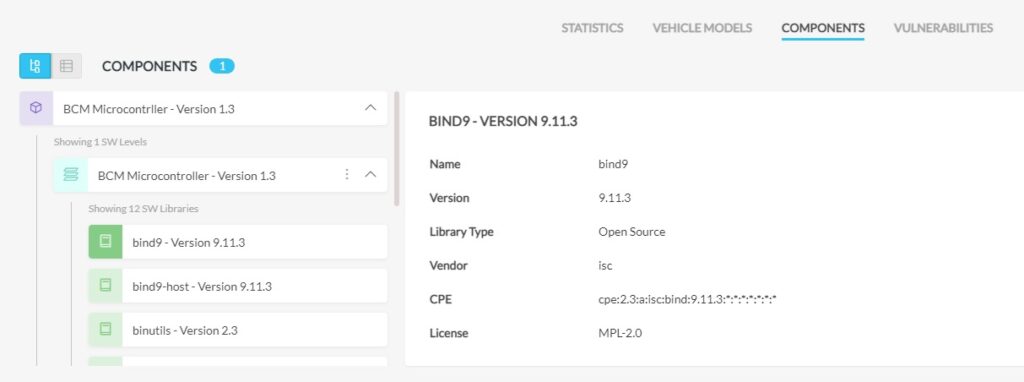Click the COMPONENTS section title
Image resolution: width=1024 pixels, height=382 pixels.
point(150,66)
